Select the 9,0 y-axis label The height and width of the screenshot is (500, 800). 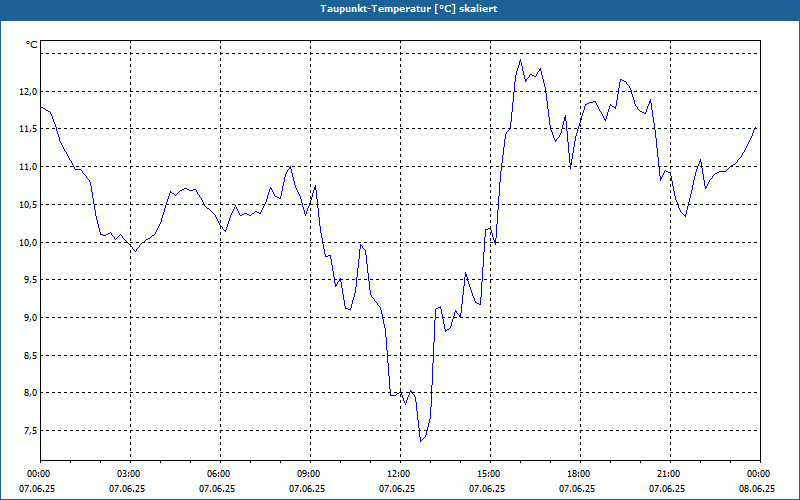29,317
